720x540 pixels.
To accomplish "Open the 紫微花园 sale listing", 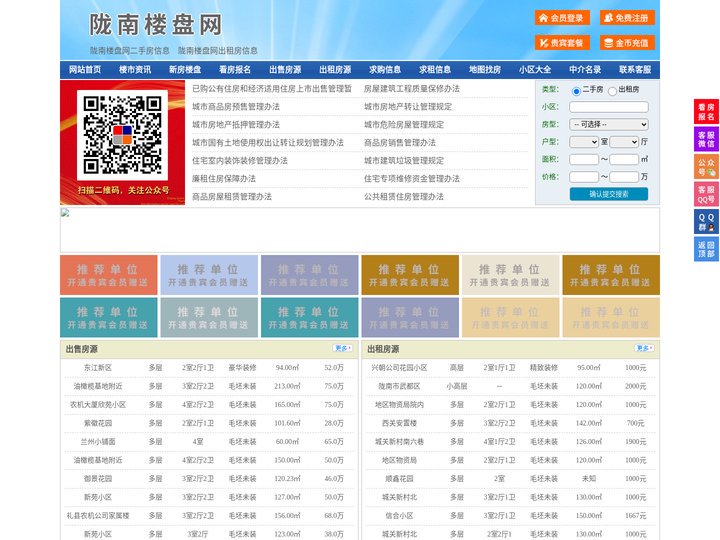I will 98,423.
